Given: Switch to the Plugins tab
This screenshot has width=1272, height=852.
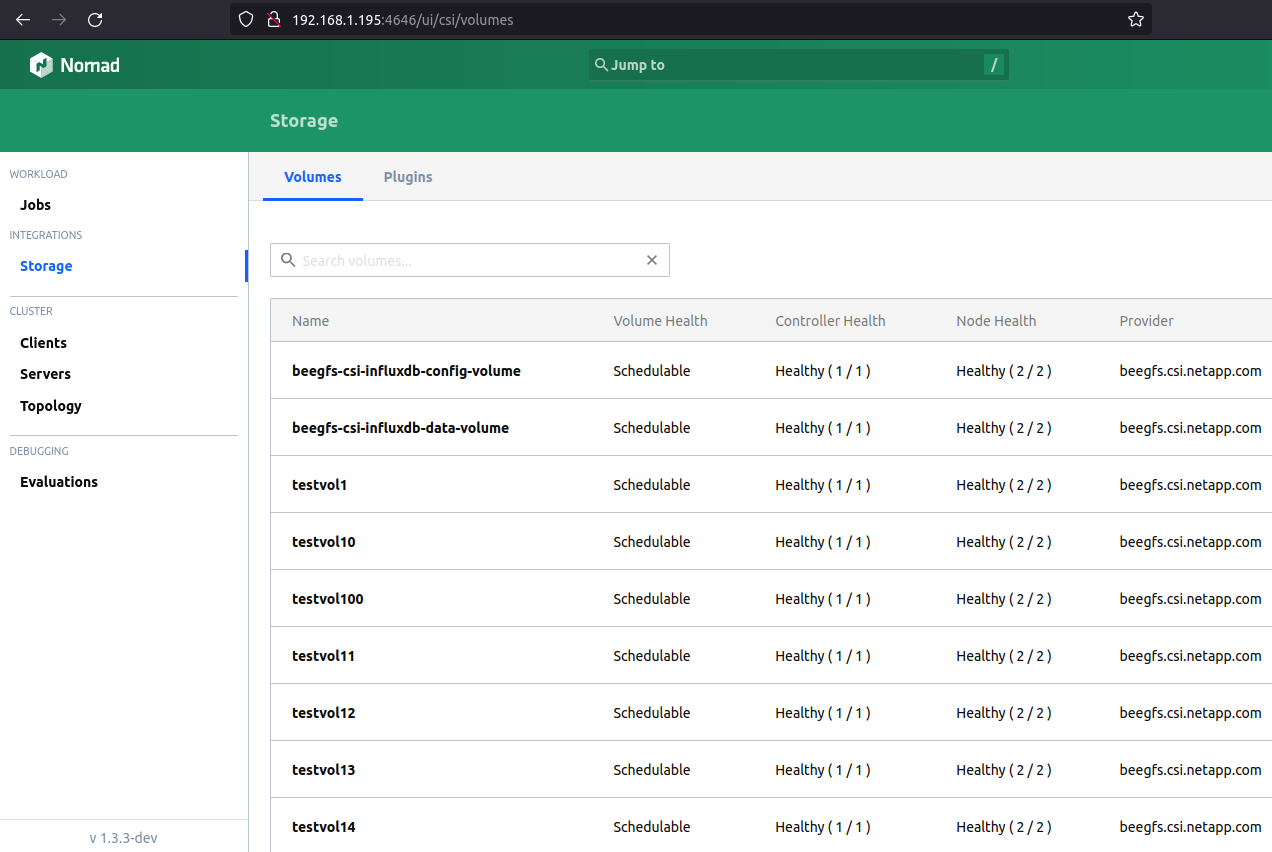Looking at the screenshot, I should coord(408,177).
